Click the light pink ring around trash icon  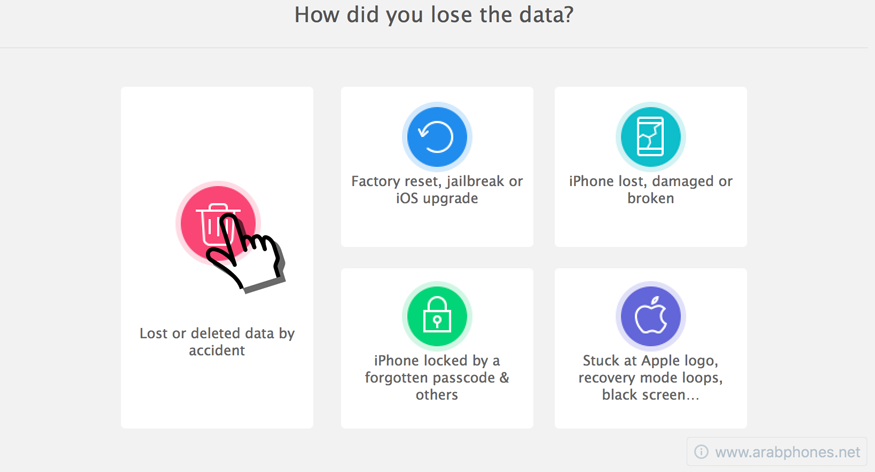click(178, 223)
